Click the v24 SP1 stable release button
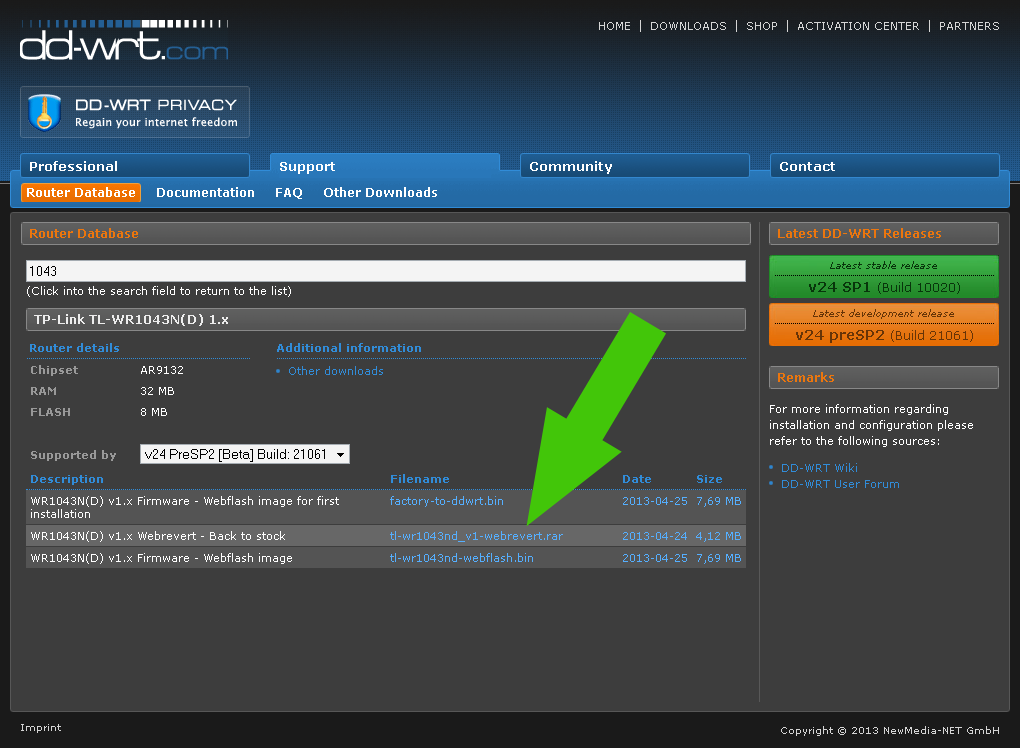Screen dimensions: 1020x748 pos(883,276)
